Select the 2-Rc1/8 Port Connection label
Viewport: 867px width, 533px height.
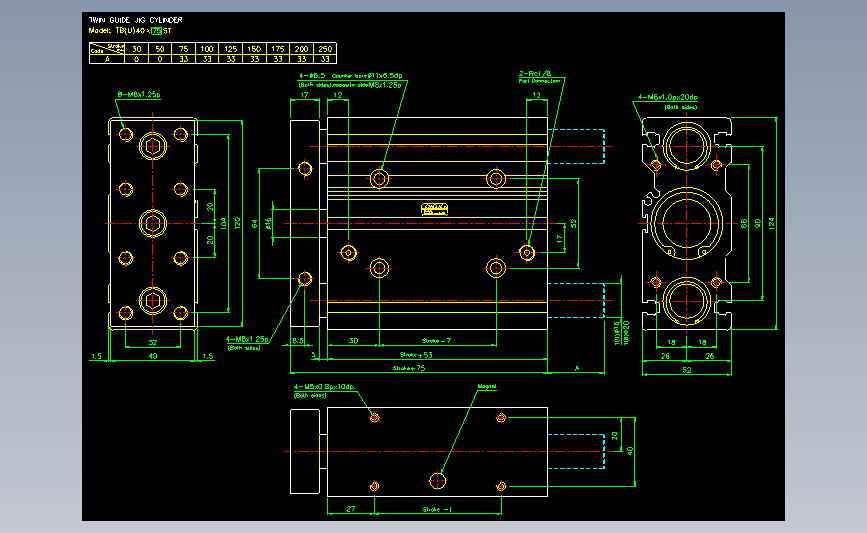click(539, 77)
